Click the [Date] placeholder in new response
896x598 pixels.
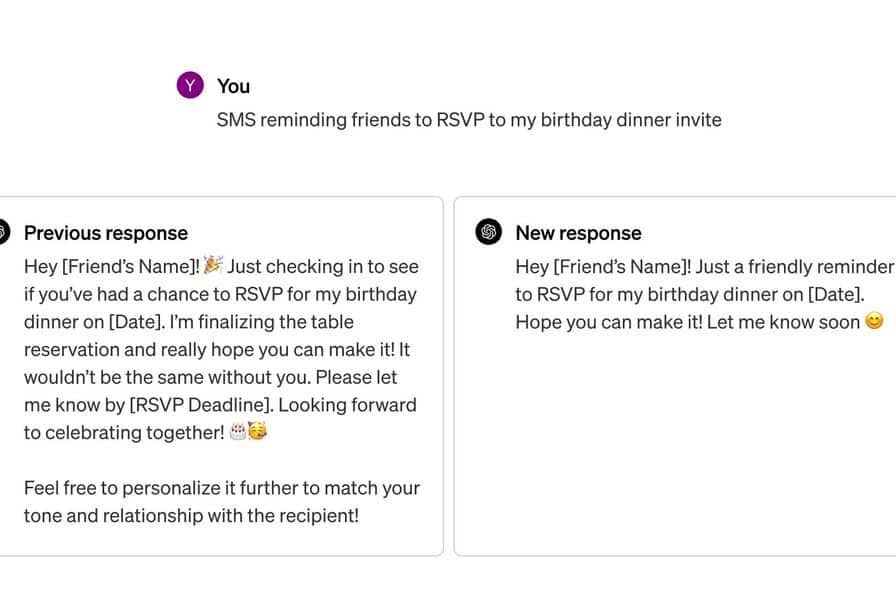pos(835,294)
